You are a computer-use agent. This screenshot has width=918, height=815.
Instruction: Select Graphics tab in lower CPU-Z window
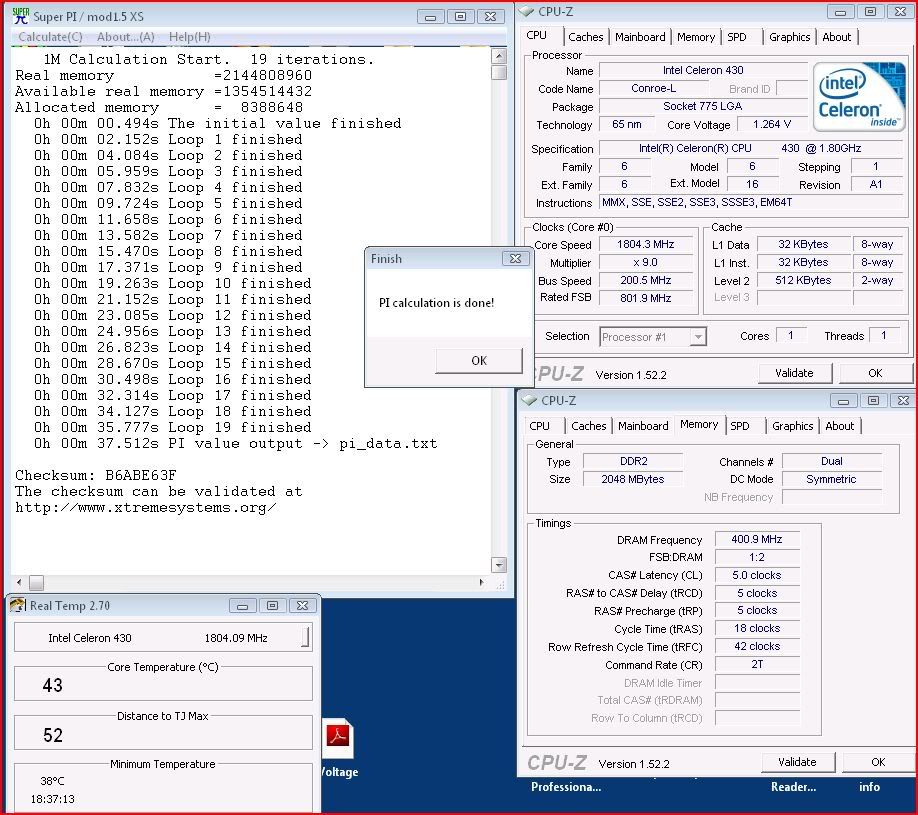[793, 426]
